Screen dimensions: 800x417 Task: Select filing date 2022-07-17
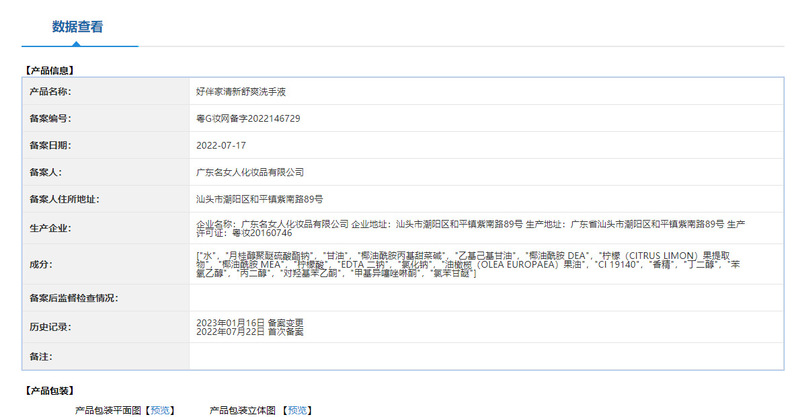[x=221, y=145]
